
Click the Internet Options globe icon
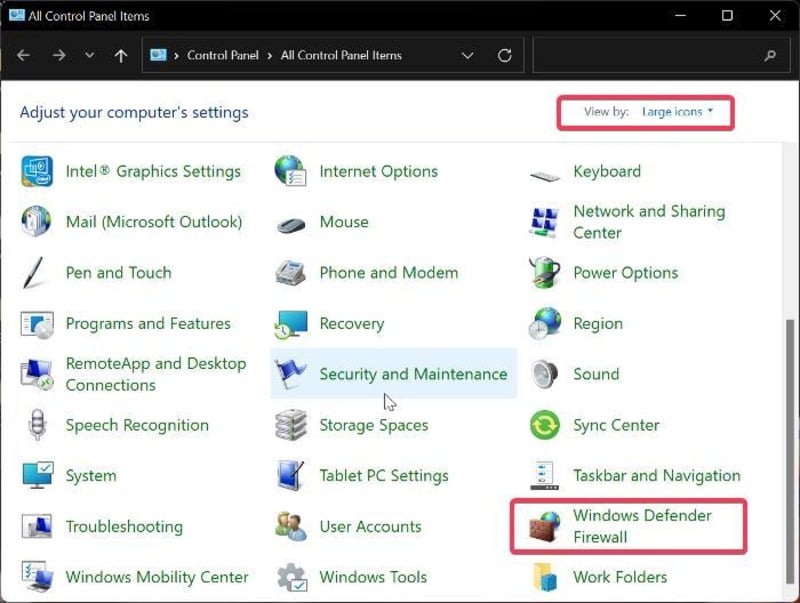(x=290, y=171)
